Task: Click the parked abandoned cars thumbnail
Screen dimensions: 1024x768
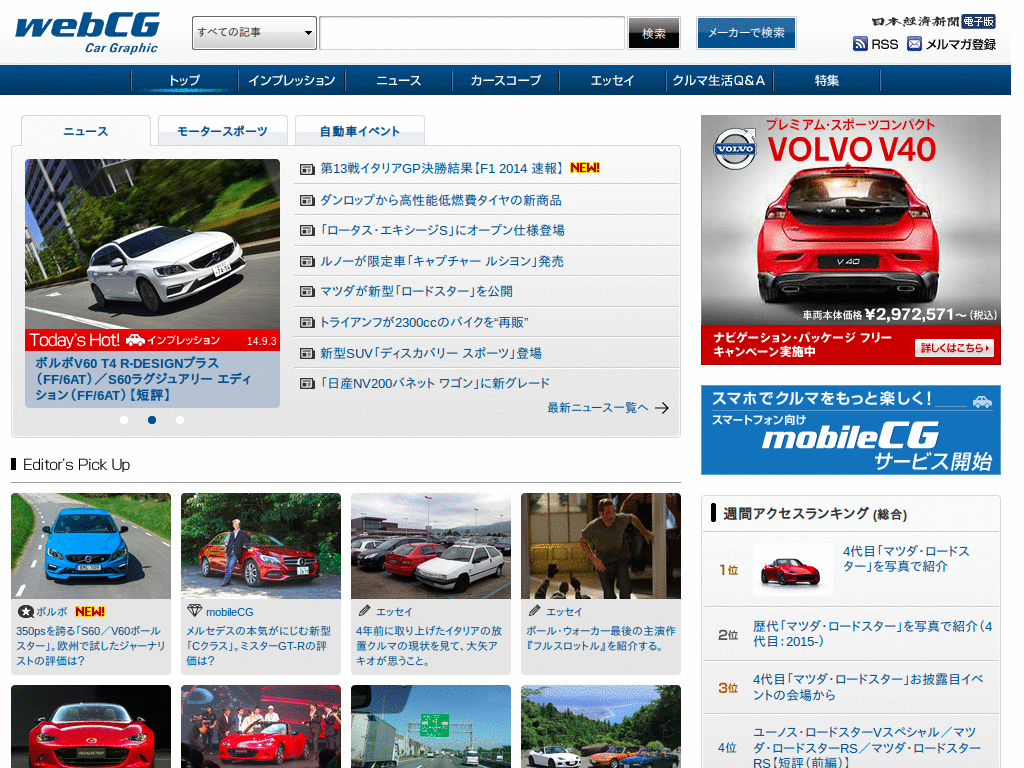Action: (431, 546)
